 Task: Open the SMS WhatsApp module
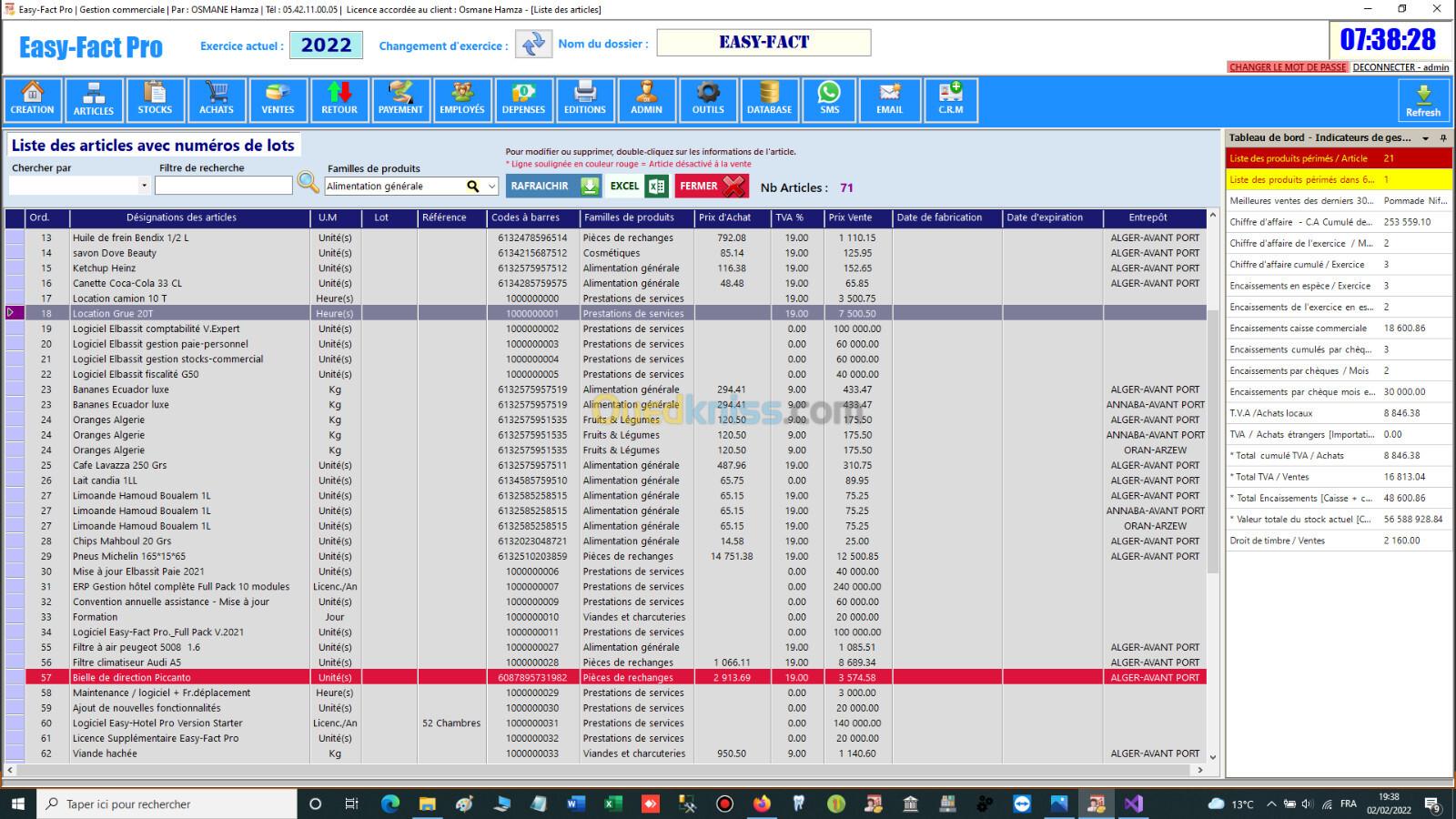click(829, 99)
